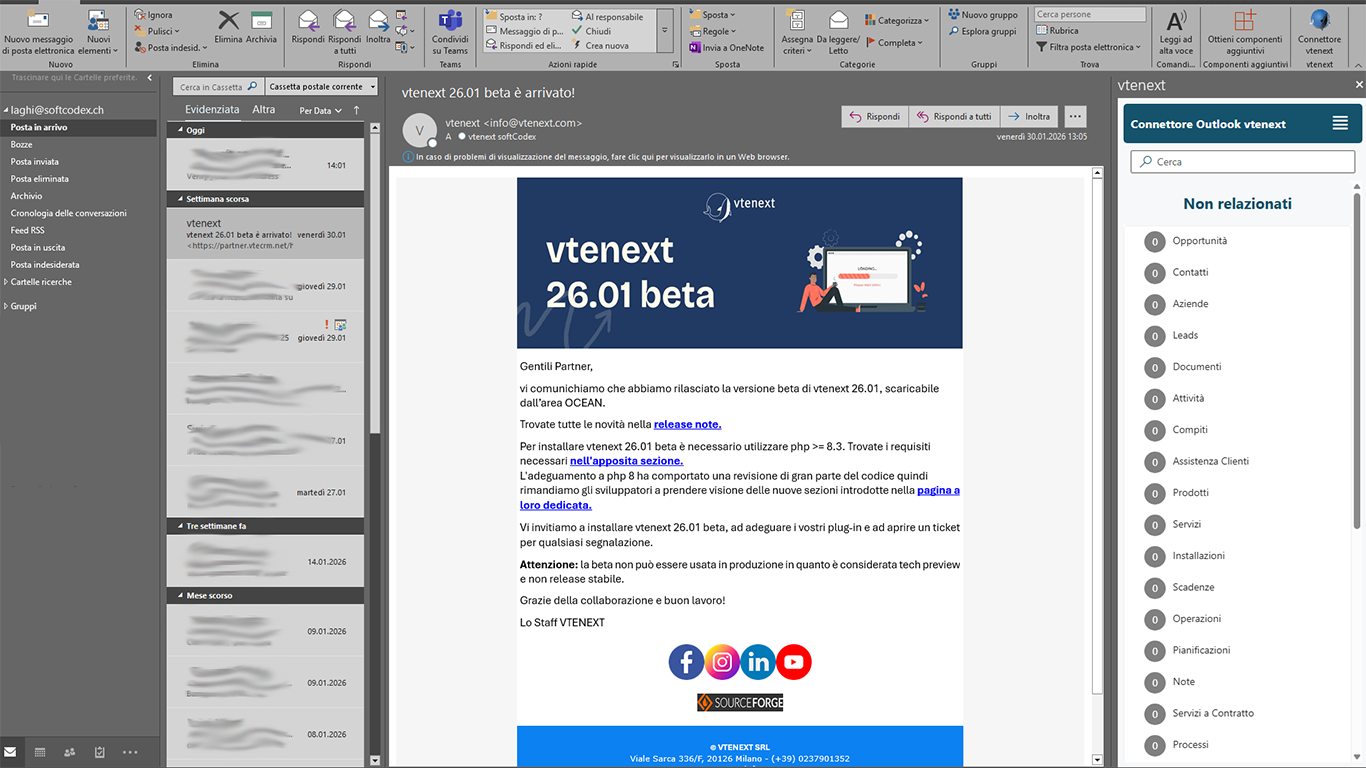This screenshot has width=1366, height=768.
Task: Select Opportunità in the vtenext panel
Action: click(1200, 241)
